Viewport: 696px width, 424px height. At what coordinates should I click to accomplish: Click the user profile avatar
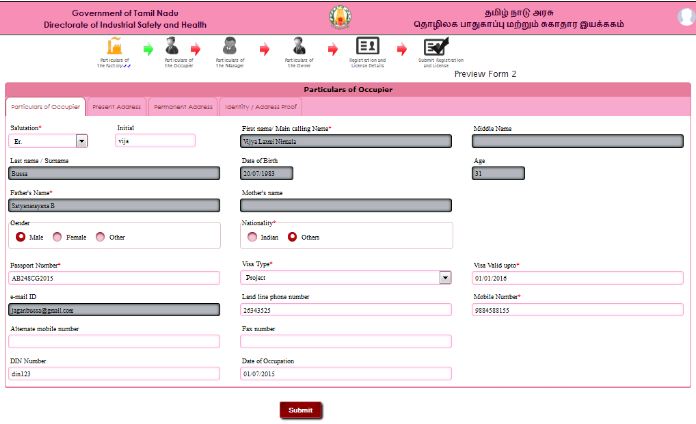click(686, 17)
